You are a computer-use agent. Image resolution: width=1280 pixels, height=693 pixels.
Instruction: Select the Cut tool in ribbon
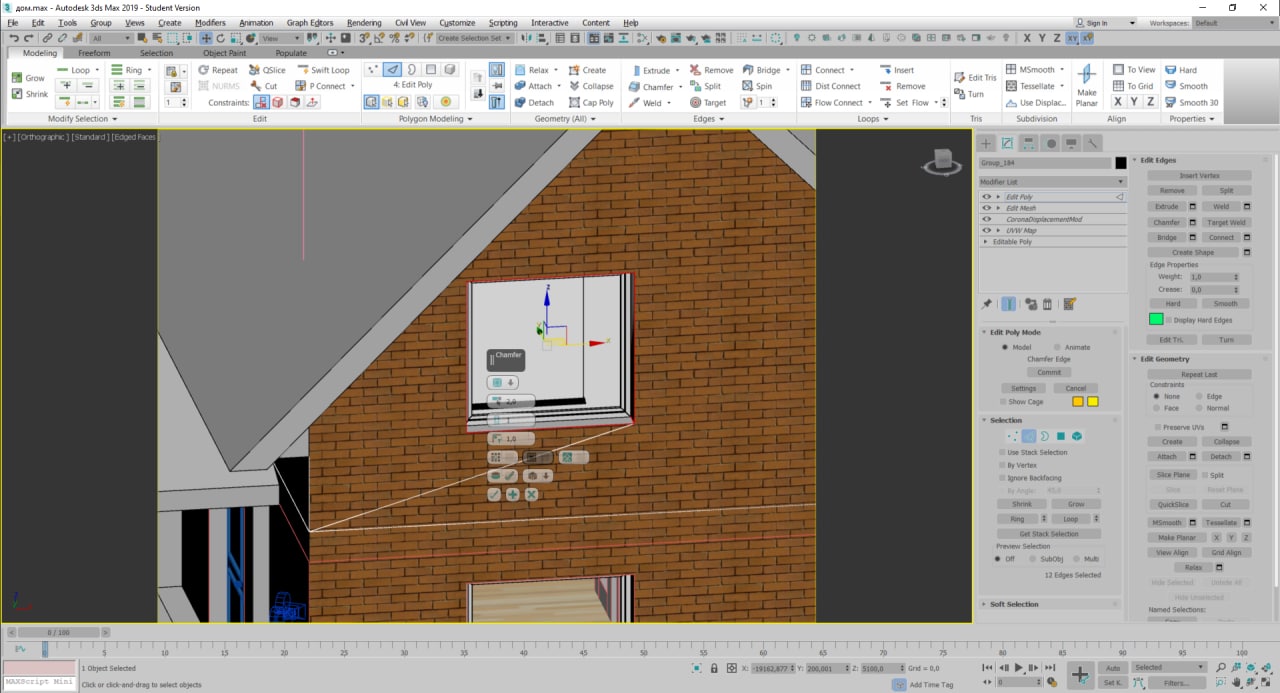pyautogui.click(x=264, y=86)
